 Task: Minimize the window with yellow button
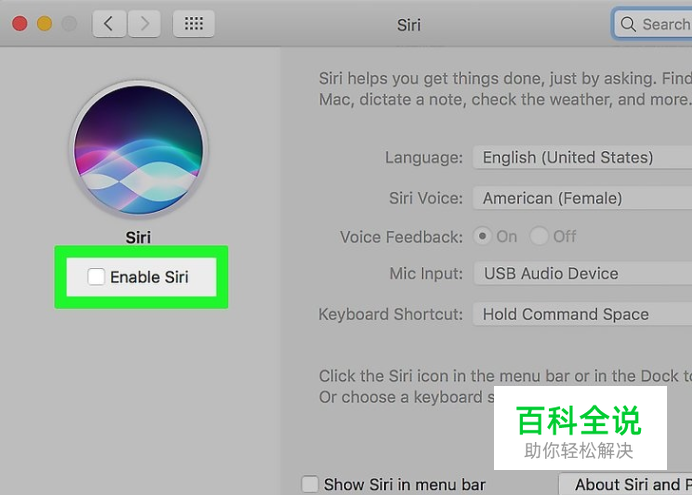tap(45, 23)
